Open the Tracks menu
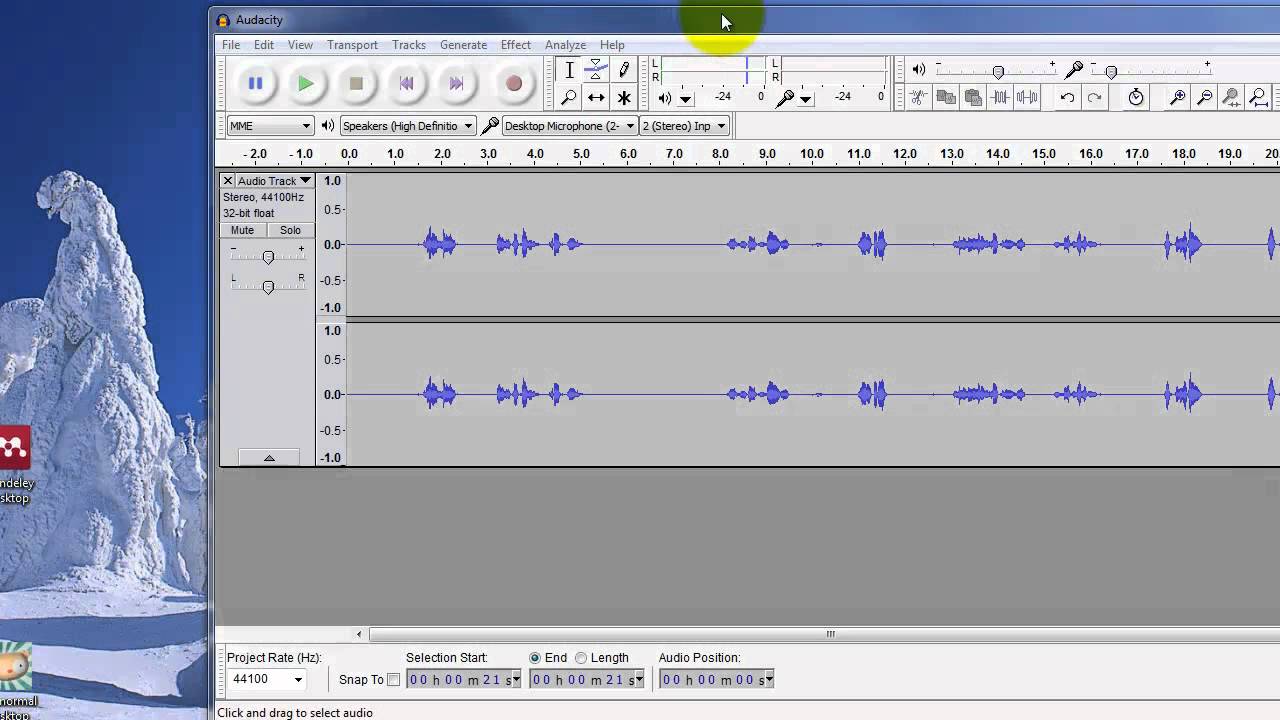The image size is (1280, 720). point(409,45)
